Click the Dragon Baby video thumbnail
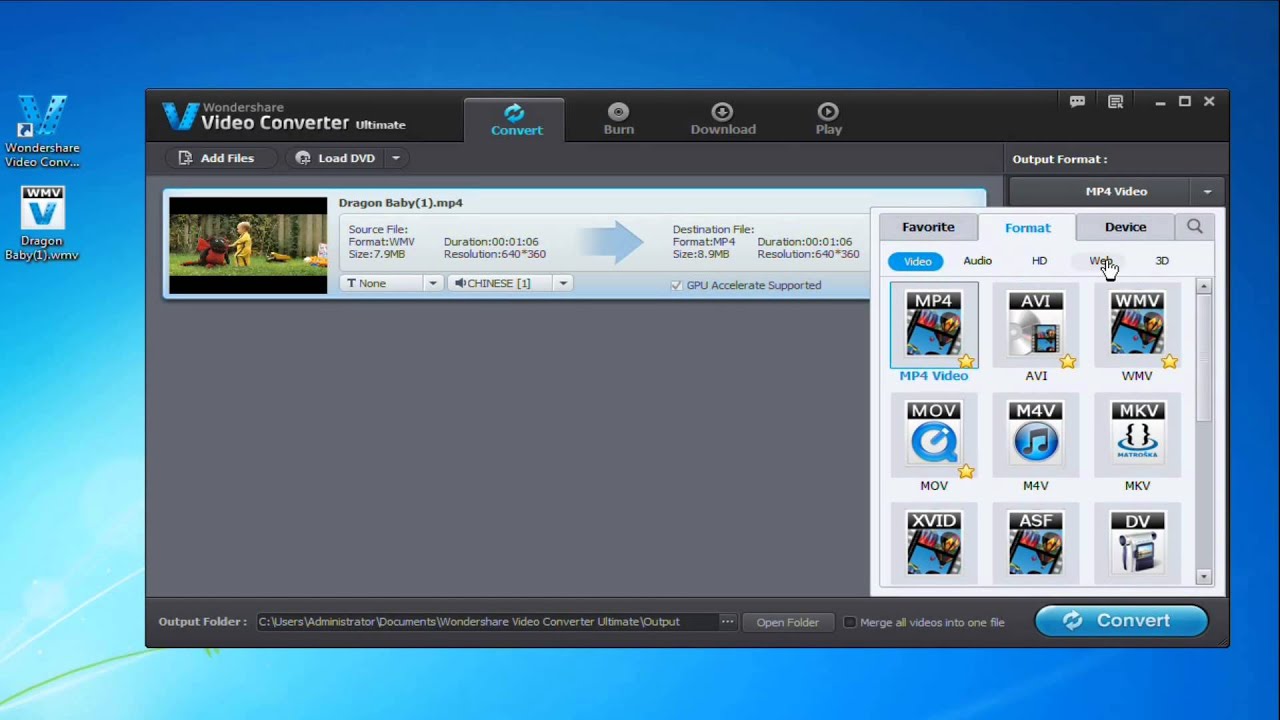Screen dimensions: 1280x720 pos(248,245)
